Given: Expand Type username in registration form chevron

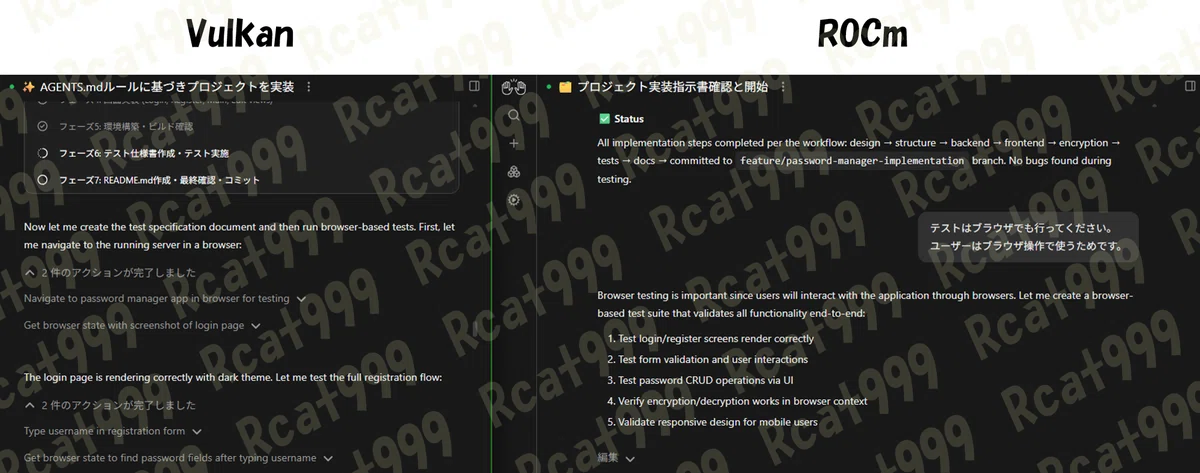Looking at the screenshot, I should [x=196, y=432].
